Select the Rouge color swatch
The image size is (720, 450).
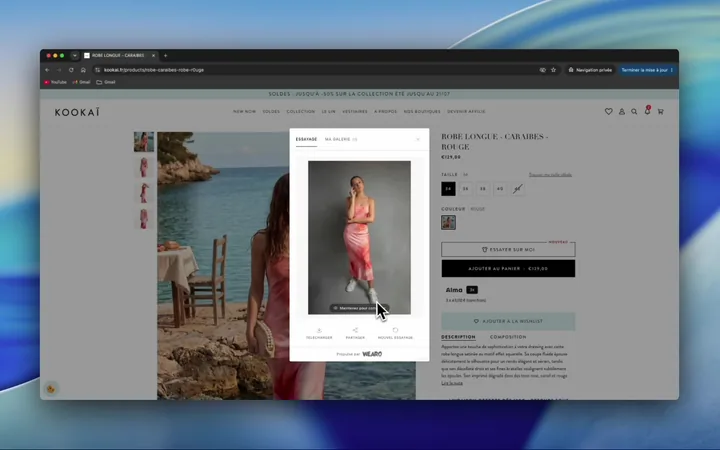(x=449, y=223)
